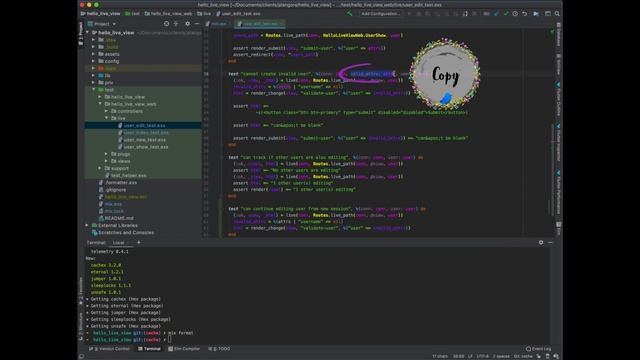Open the Search Everywhere magnifier icon
This screenshot has height=360, width=640.
pyautogui.click(x=557, y=13)
